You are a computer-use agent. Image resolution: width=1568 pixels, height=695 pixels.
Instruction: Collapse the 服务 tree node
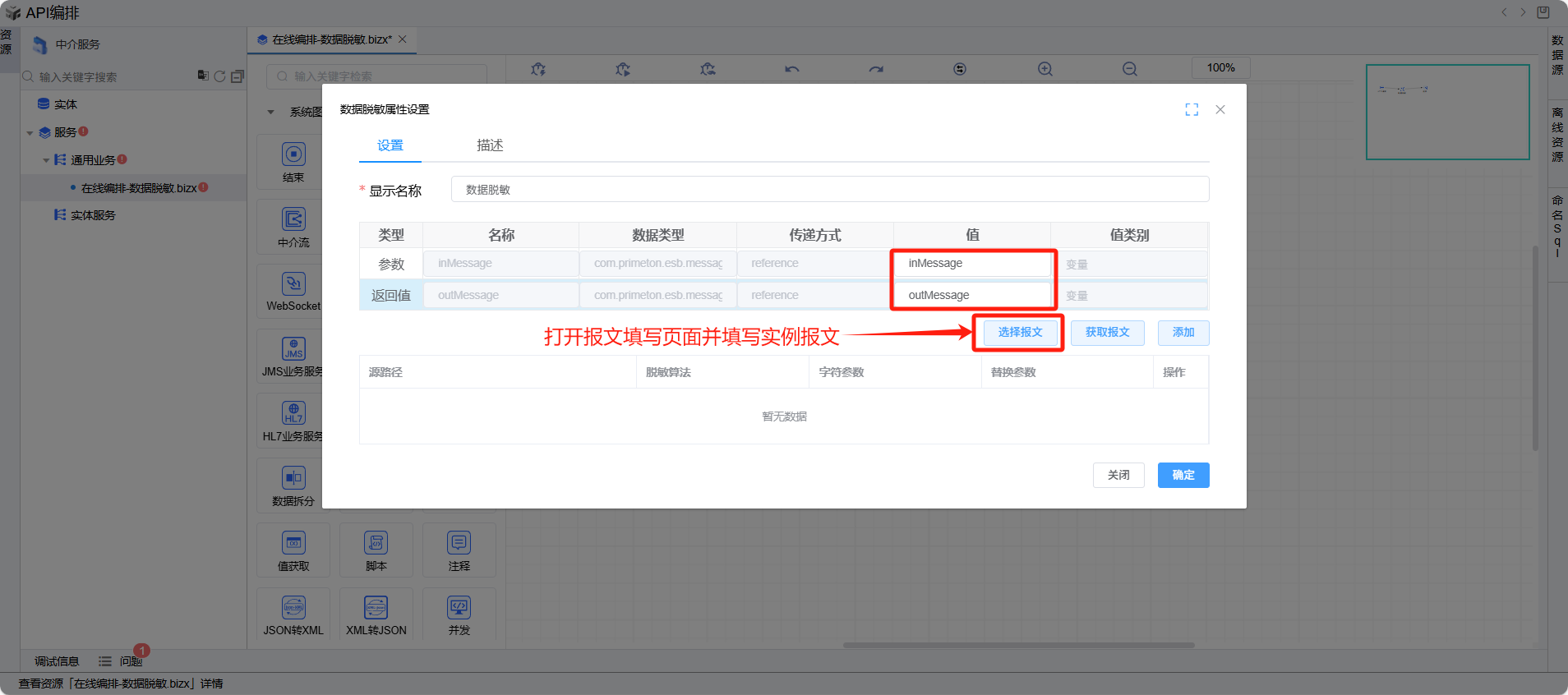[30, 133]
